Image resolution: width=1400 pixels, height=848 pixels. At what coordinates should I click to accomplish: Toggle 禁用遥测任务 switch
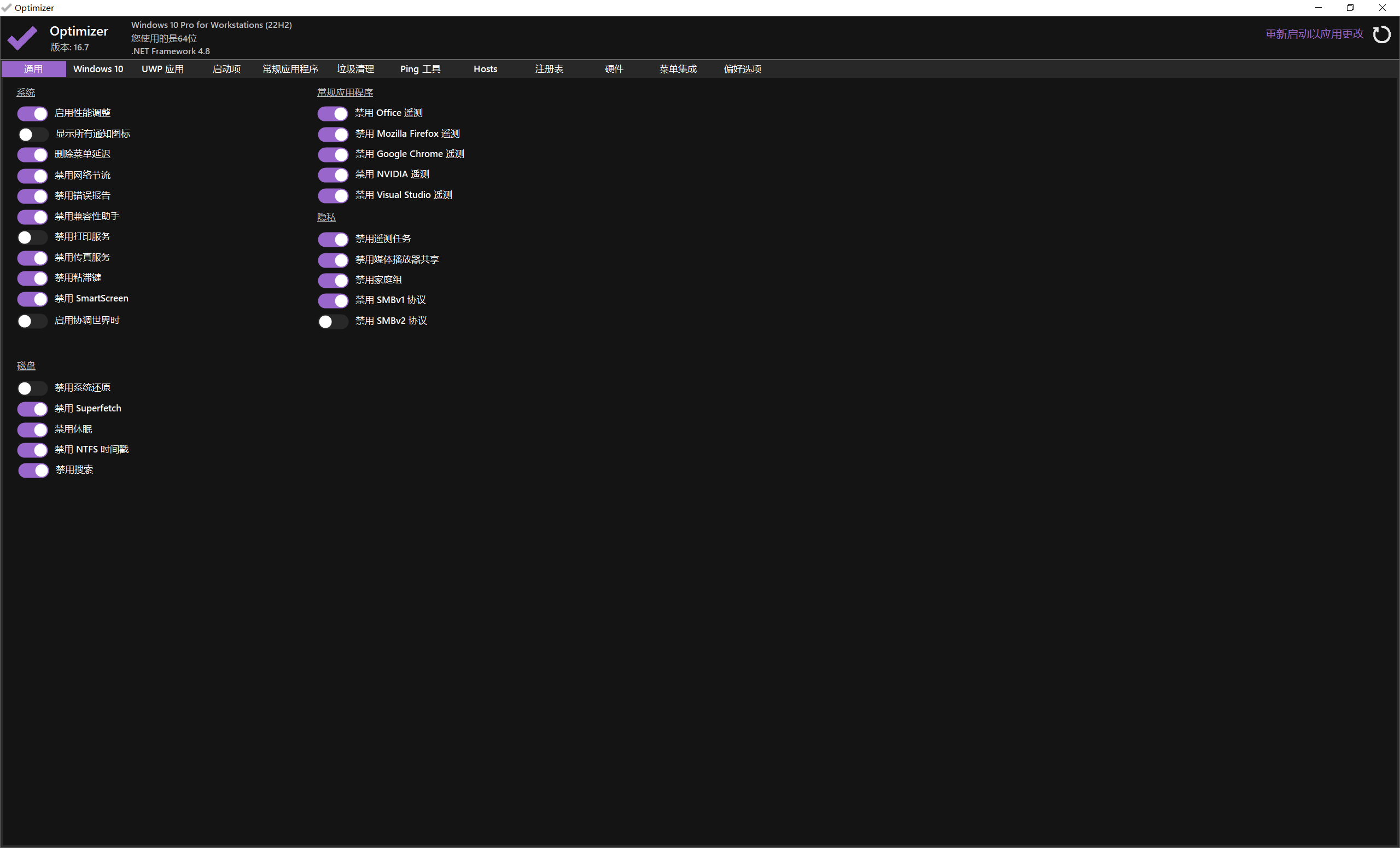pyautogui.click(x=333, y=239)
